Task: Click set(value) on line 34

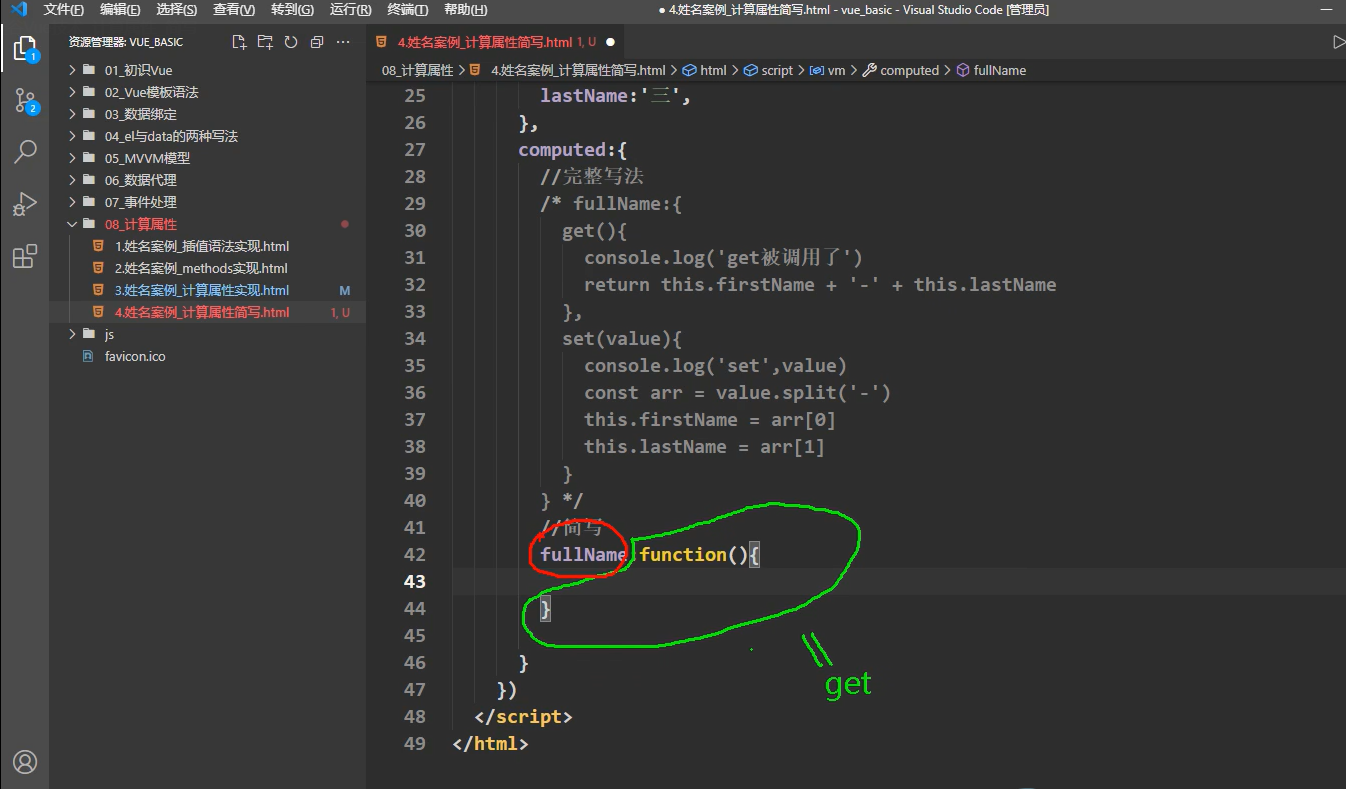Action: click(617, 339)
